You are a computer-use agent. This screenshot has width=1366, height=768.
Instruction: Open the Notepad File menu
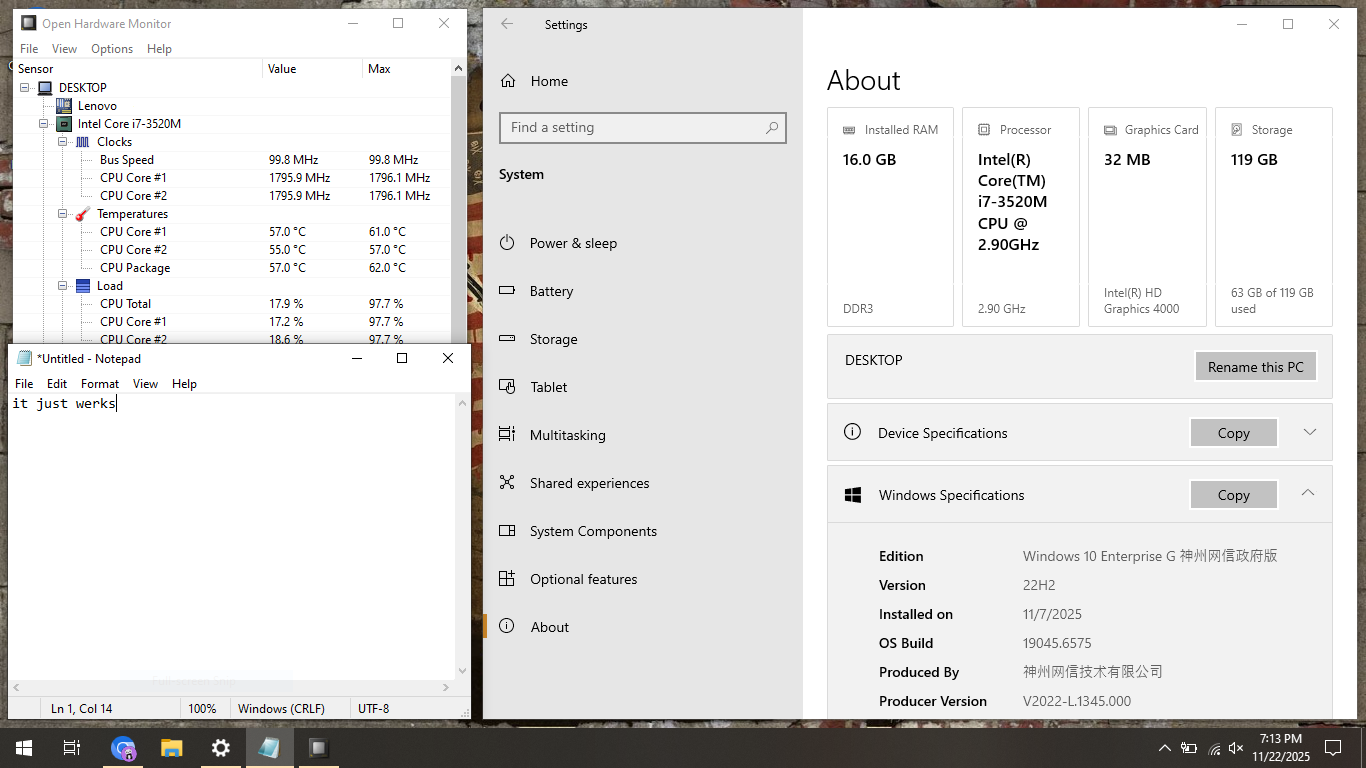pos(24,384)
